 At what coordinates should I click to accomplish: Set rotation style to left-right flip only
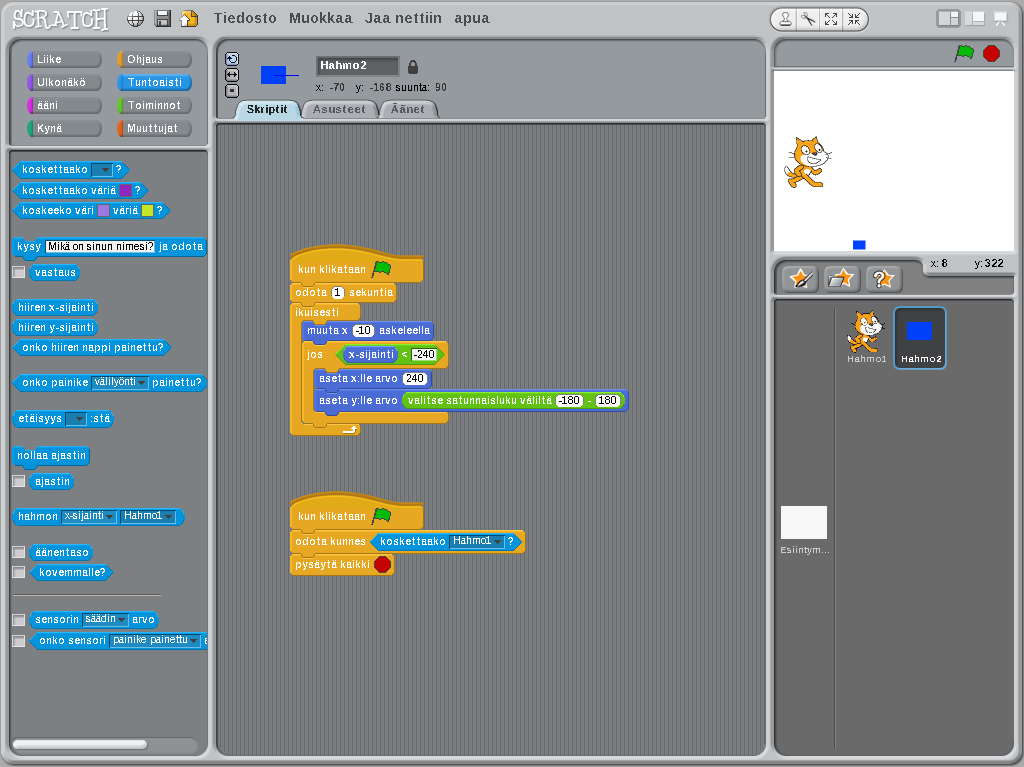(232, 75)
